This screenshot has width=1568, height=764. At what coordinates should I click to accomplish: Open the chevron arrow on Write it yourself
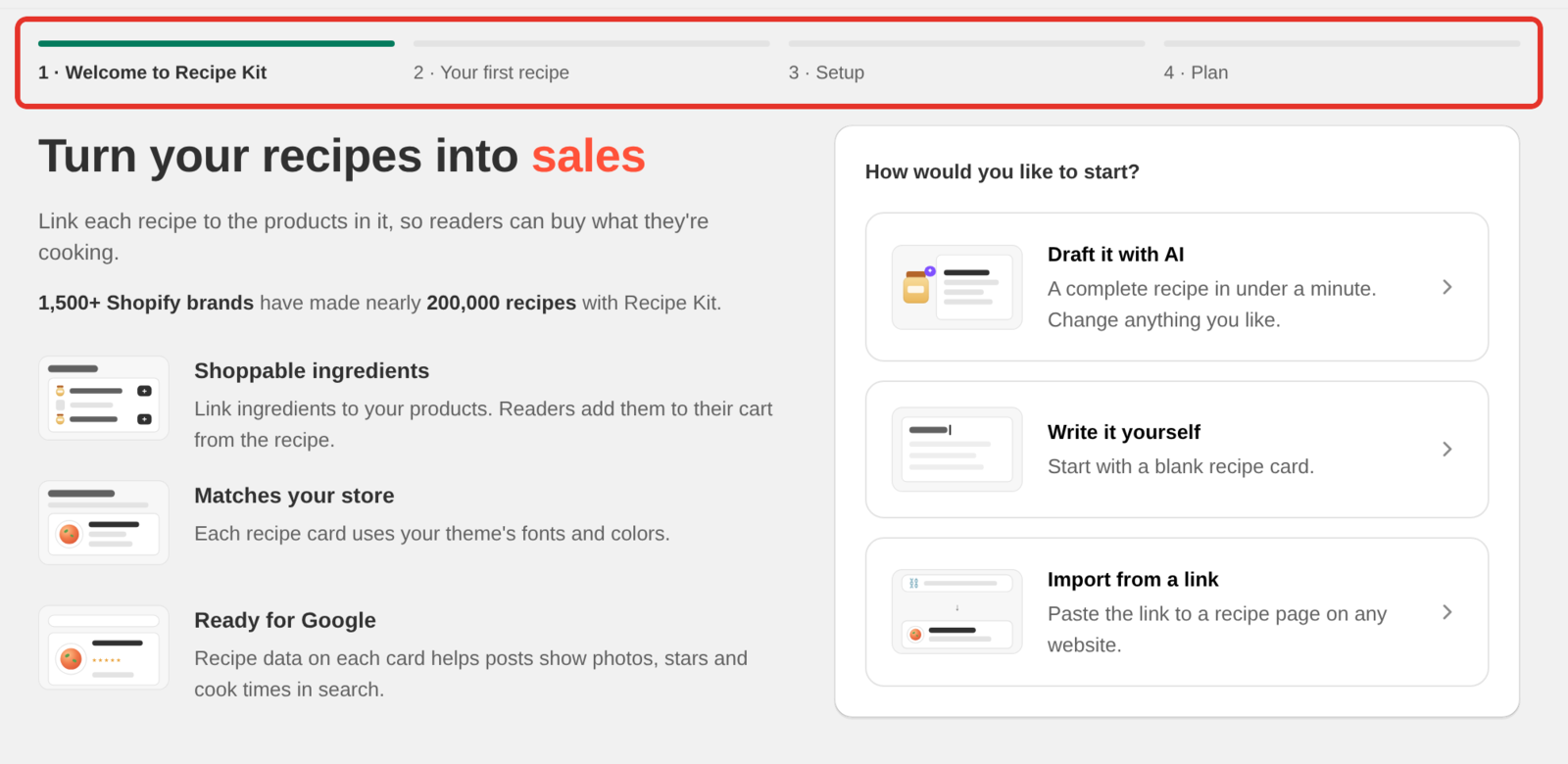point(1447,450)
